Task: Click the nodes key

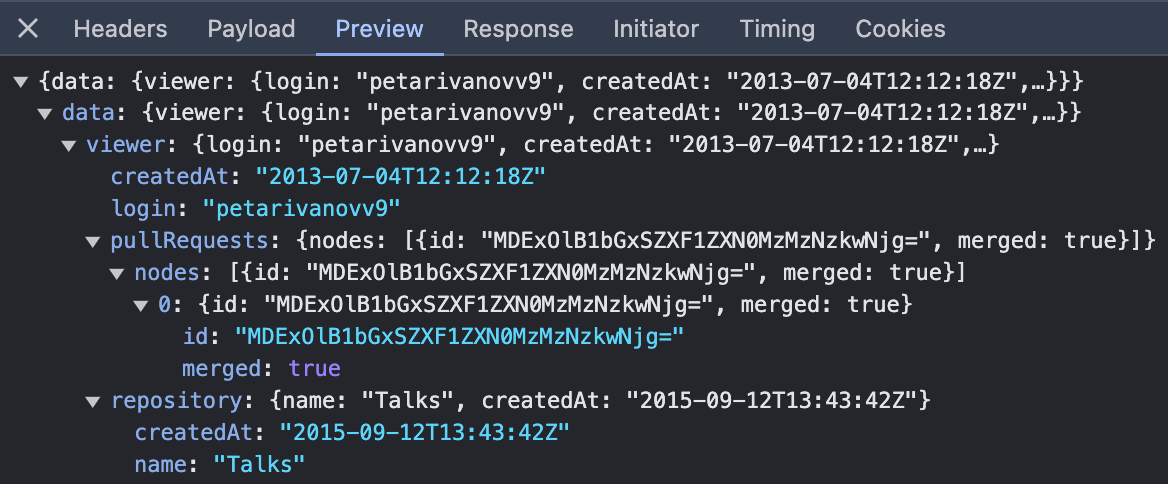Action: point(168,273)
